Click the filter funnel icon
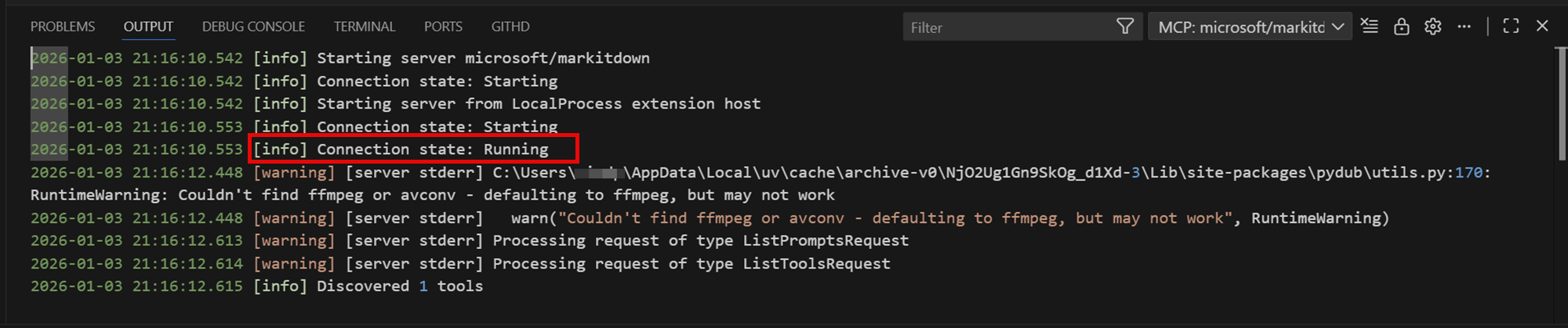 1125,27
